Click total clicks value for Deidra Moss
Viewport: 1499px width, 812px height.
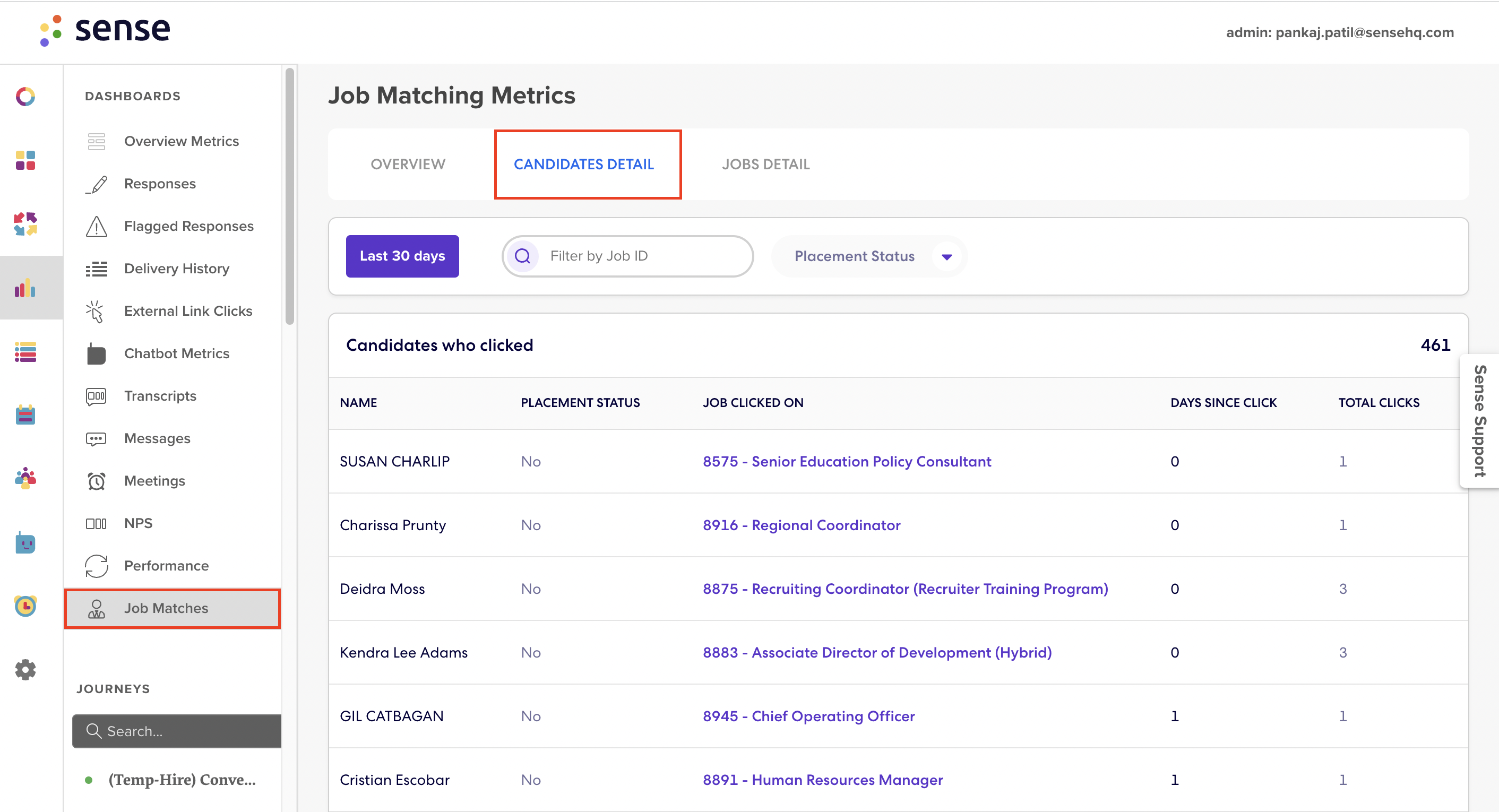(x=1343, y=589)
